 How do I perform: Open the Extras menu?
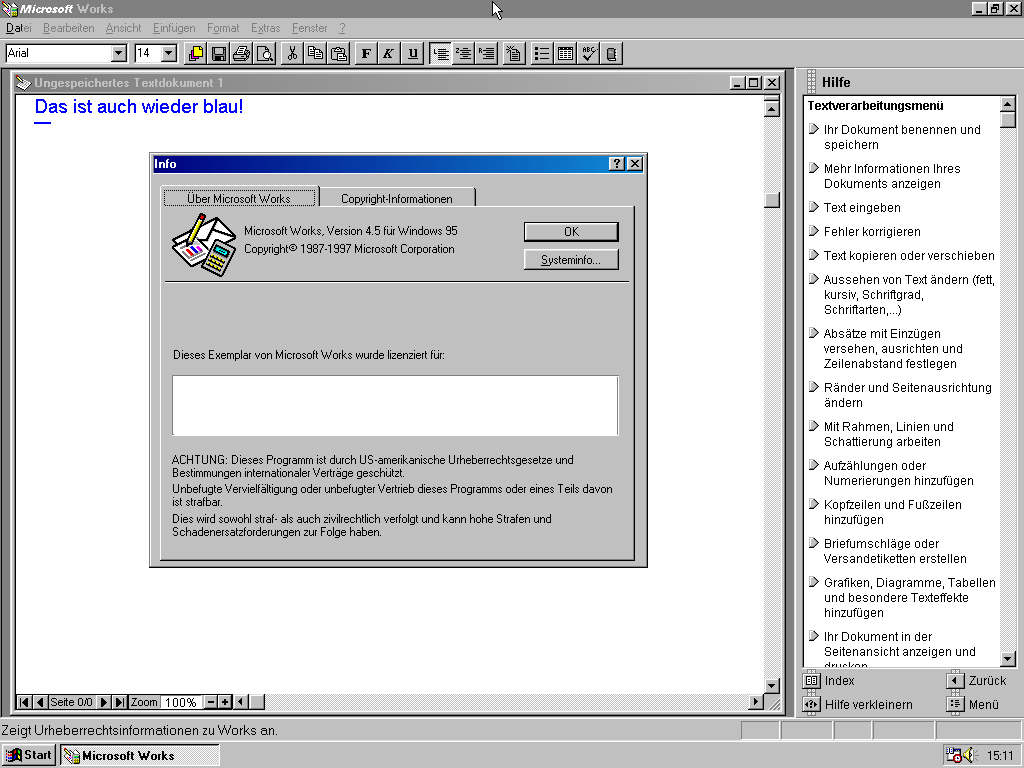point(265,28)
